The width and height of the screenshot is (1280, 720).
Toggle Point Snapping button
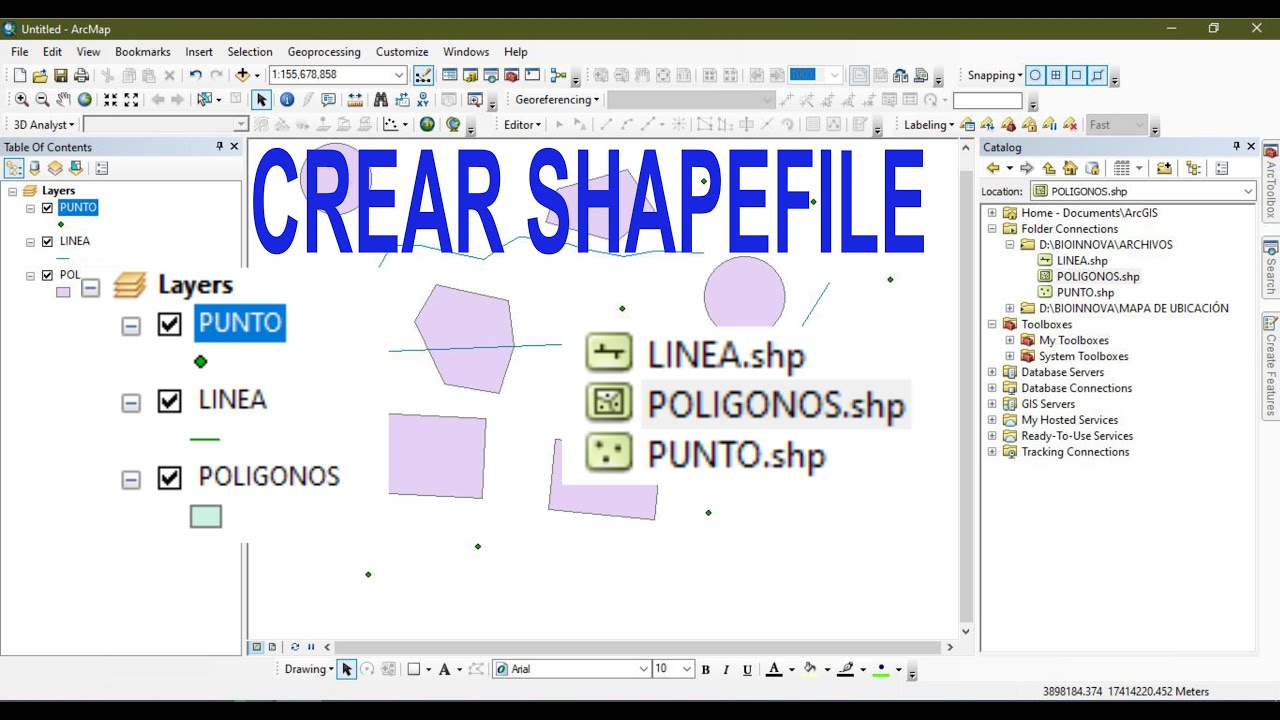pyautogui.click(x=1035, y=75)
